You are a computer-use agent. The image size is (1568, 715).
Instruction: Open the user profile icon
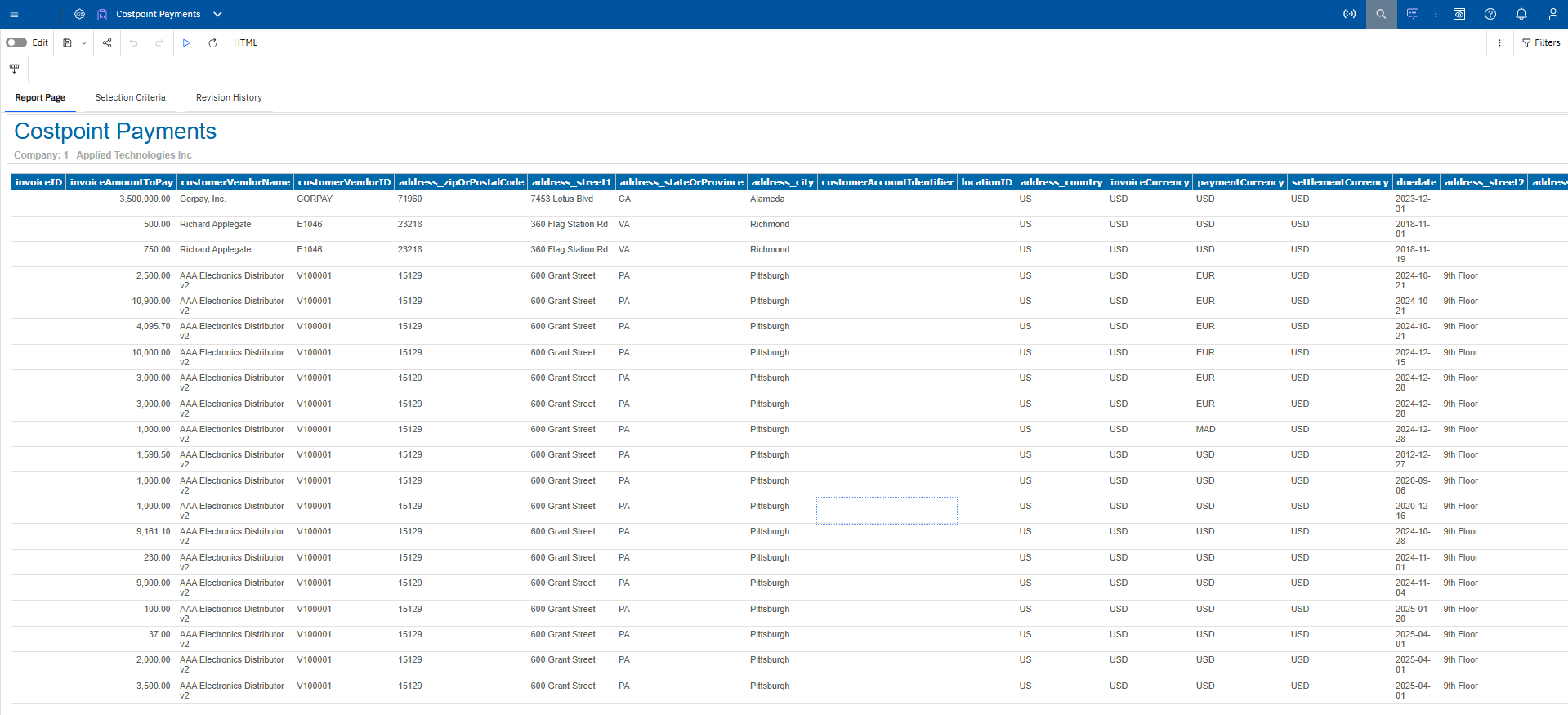coord(1552,14)
